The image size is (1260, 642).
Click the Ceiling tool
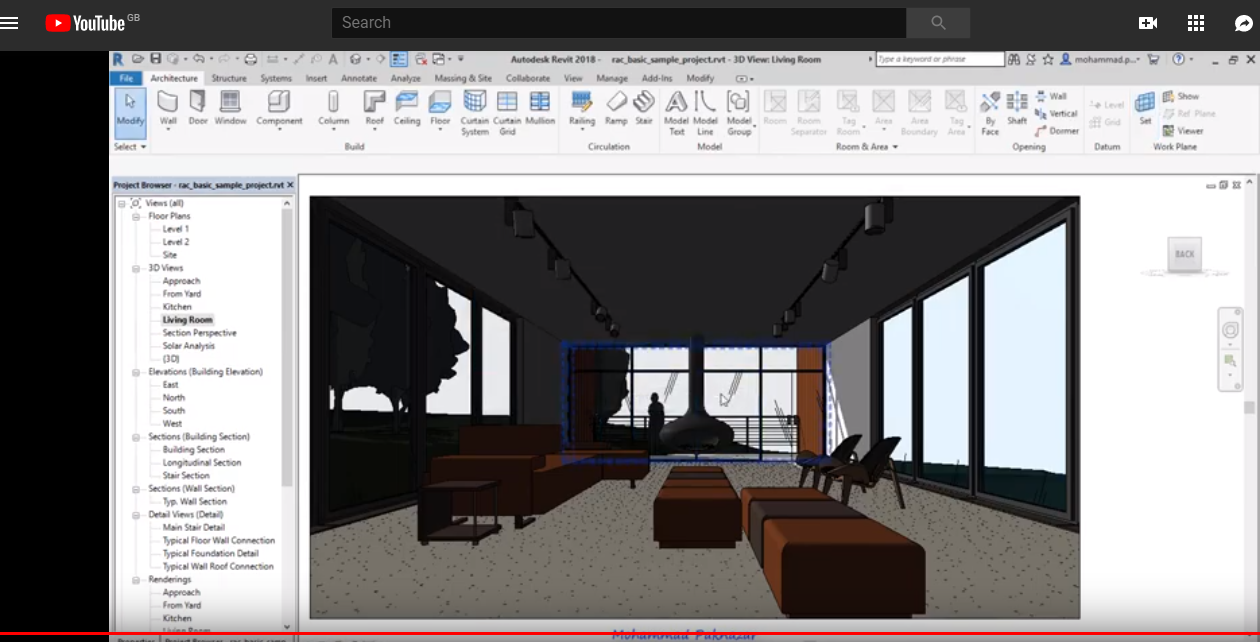(407, 109)
